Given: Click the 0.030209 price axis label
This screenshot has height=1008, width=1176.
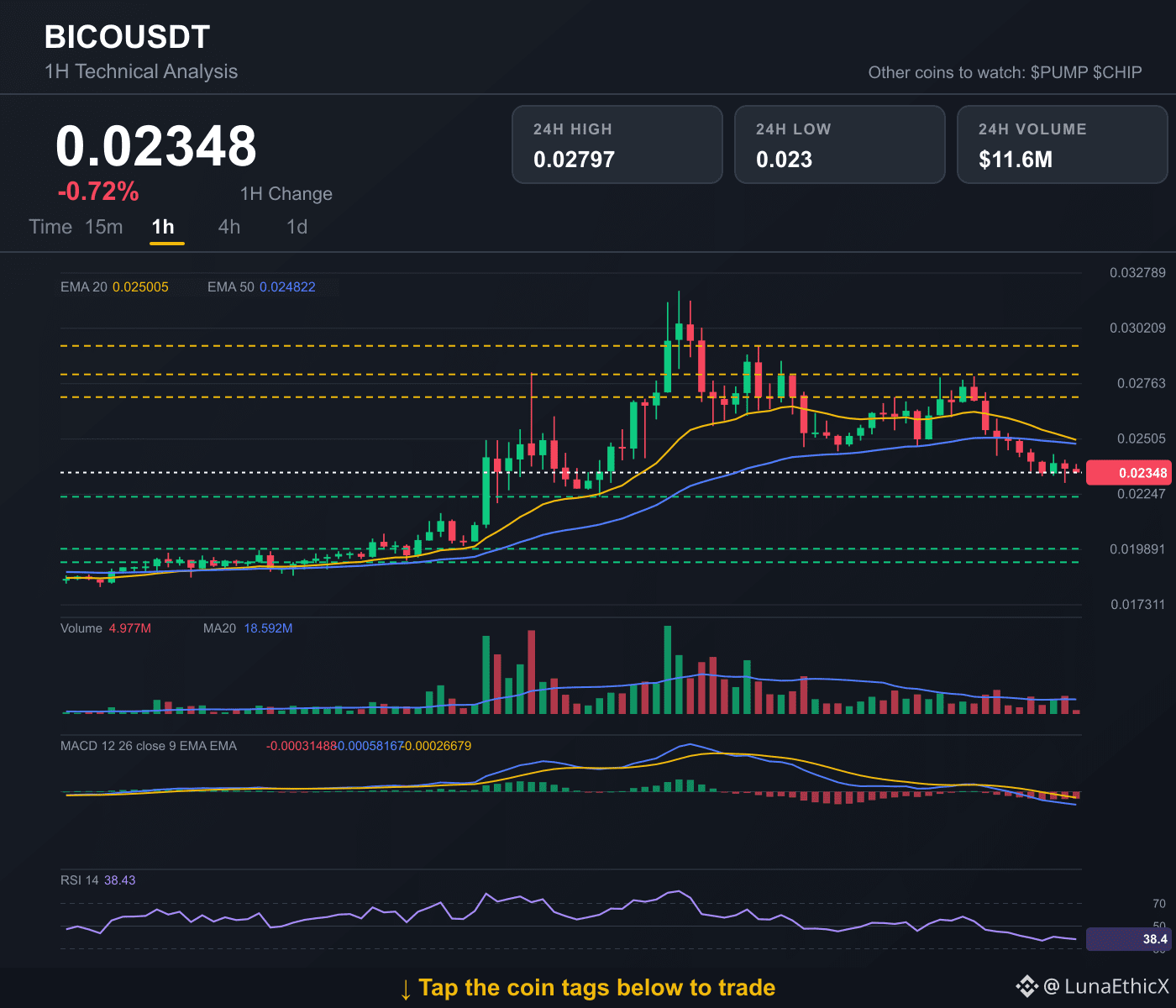Looking at the screenshot, I should [x=1137, y=328].
